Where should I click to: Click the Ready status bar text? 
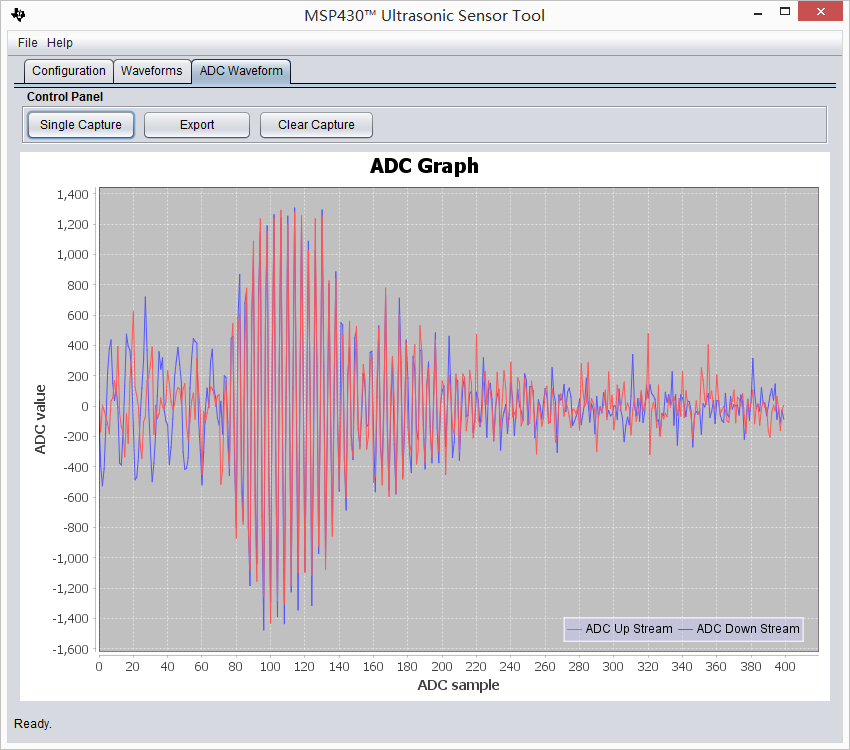(33, 724)
